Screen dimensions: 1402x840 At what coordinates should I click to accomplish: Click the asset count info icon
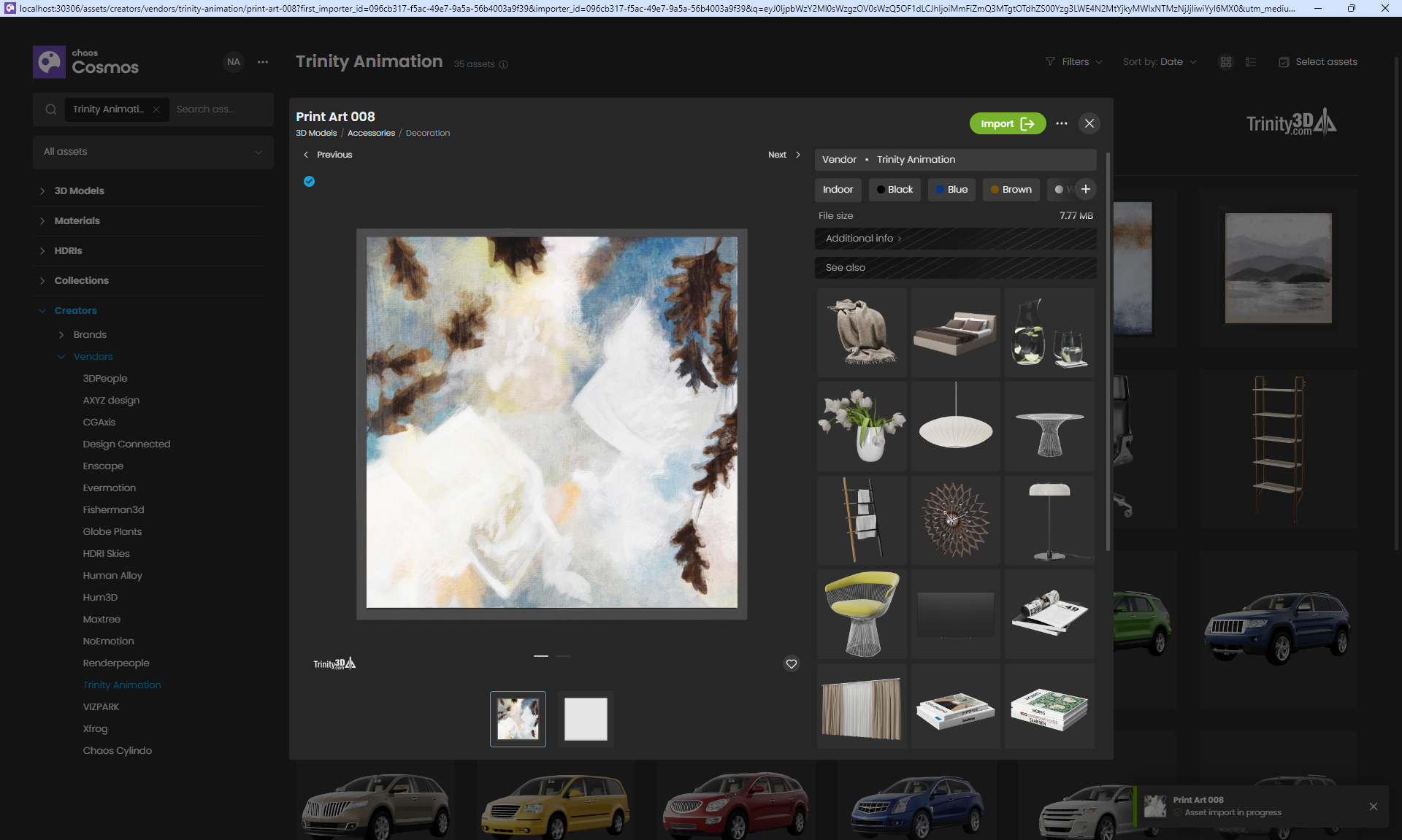[503, 65]
